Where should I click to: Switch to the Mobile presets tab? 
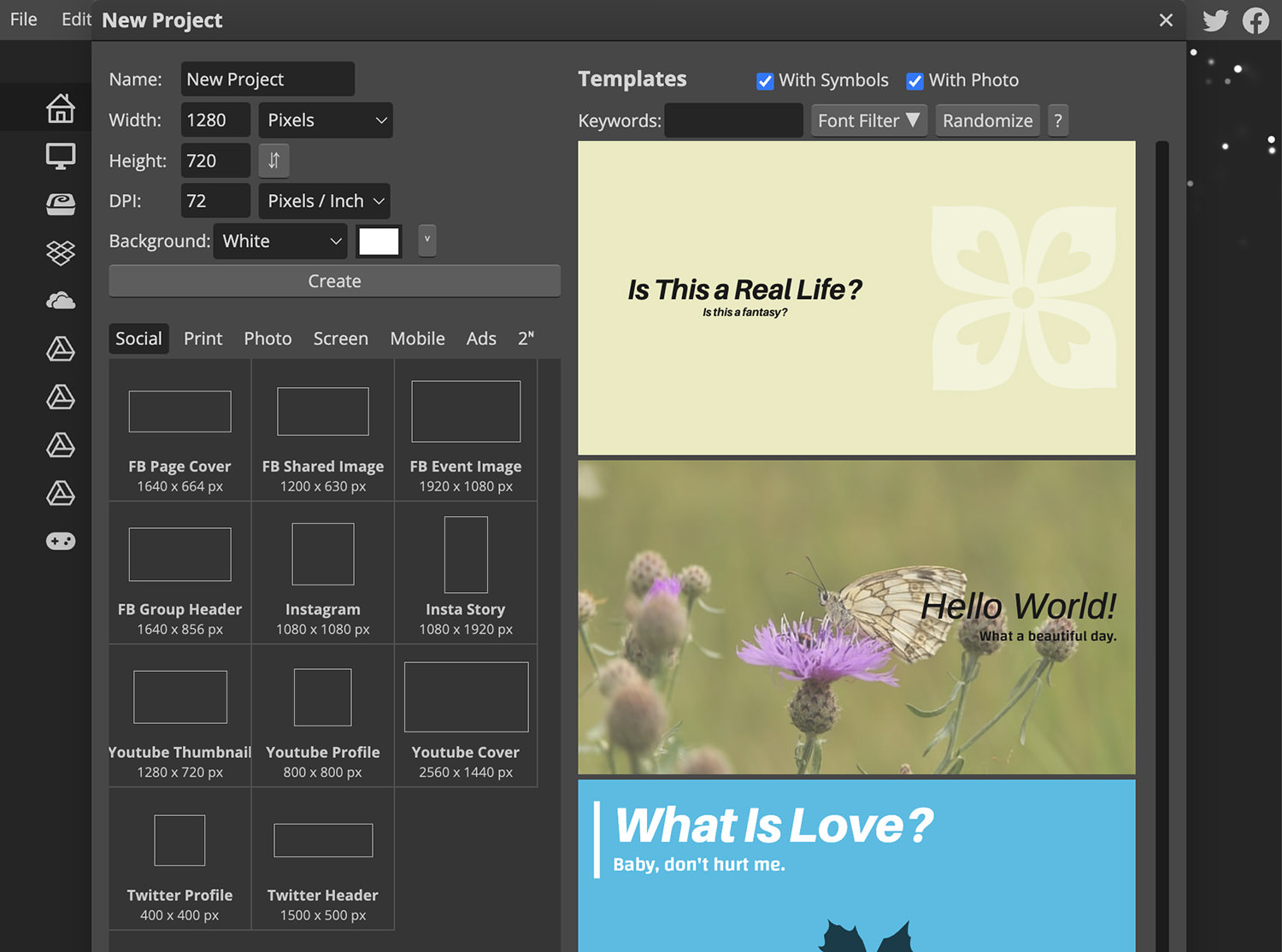click(x=417, y=338)
